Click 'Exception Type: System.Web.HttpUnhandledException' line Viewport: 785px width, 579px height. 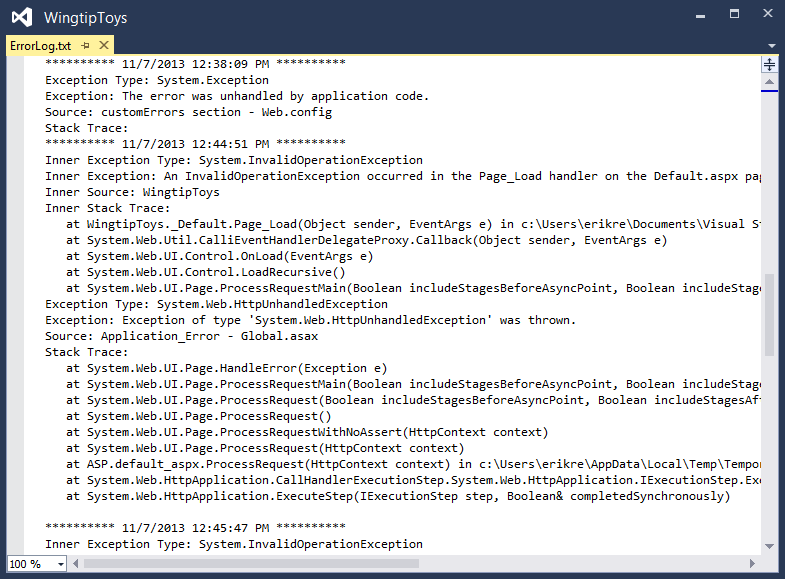click(216, 304)
